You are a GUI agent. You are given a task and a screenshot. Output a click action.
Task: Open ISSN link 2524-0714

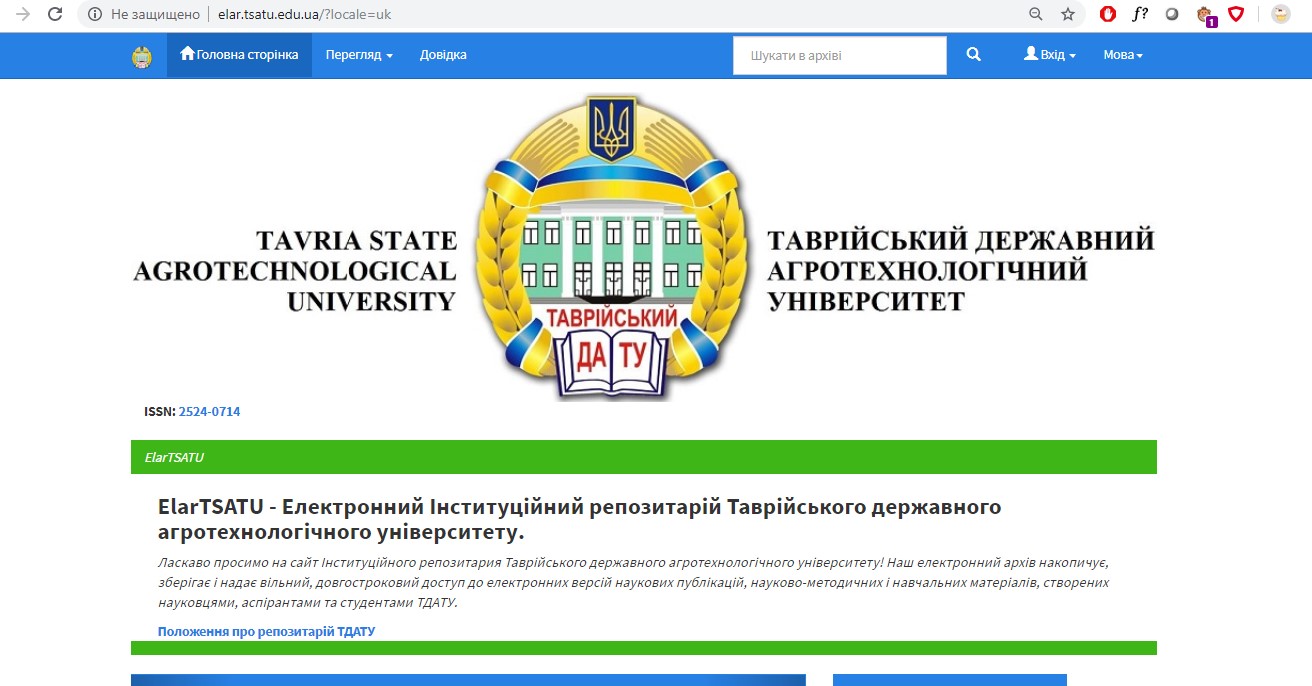pos(209,411)
